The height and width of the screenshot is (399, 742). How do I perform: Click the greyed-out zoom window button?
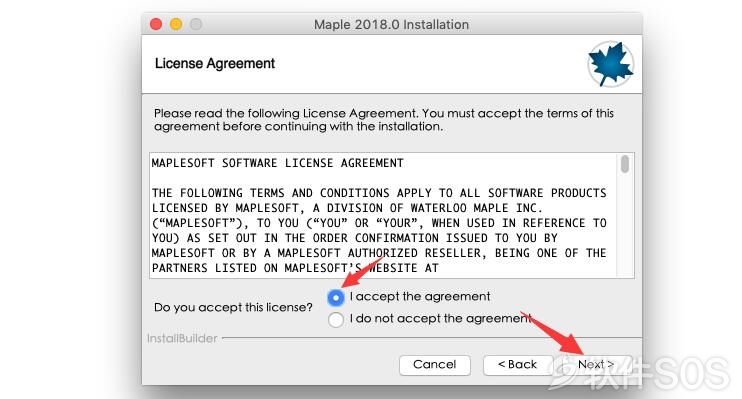click(196, 24)
